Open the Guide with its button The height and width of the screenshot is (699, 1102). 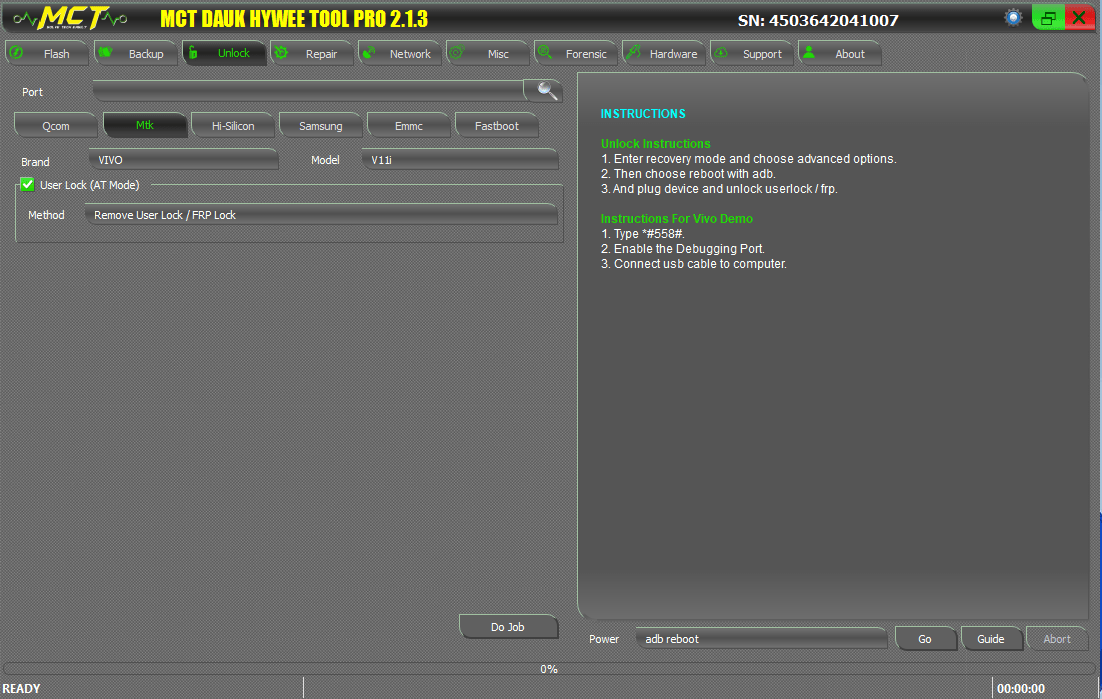pos(992,638)
